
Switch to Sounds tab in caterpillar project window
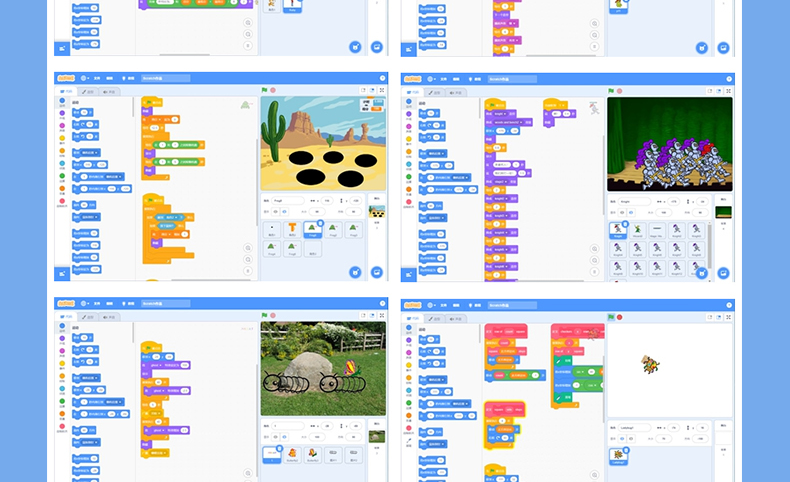coord(109,317)
